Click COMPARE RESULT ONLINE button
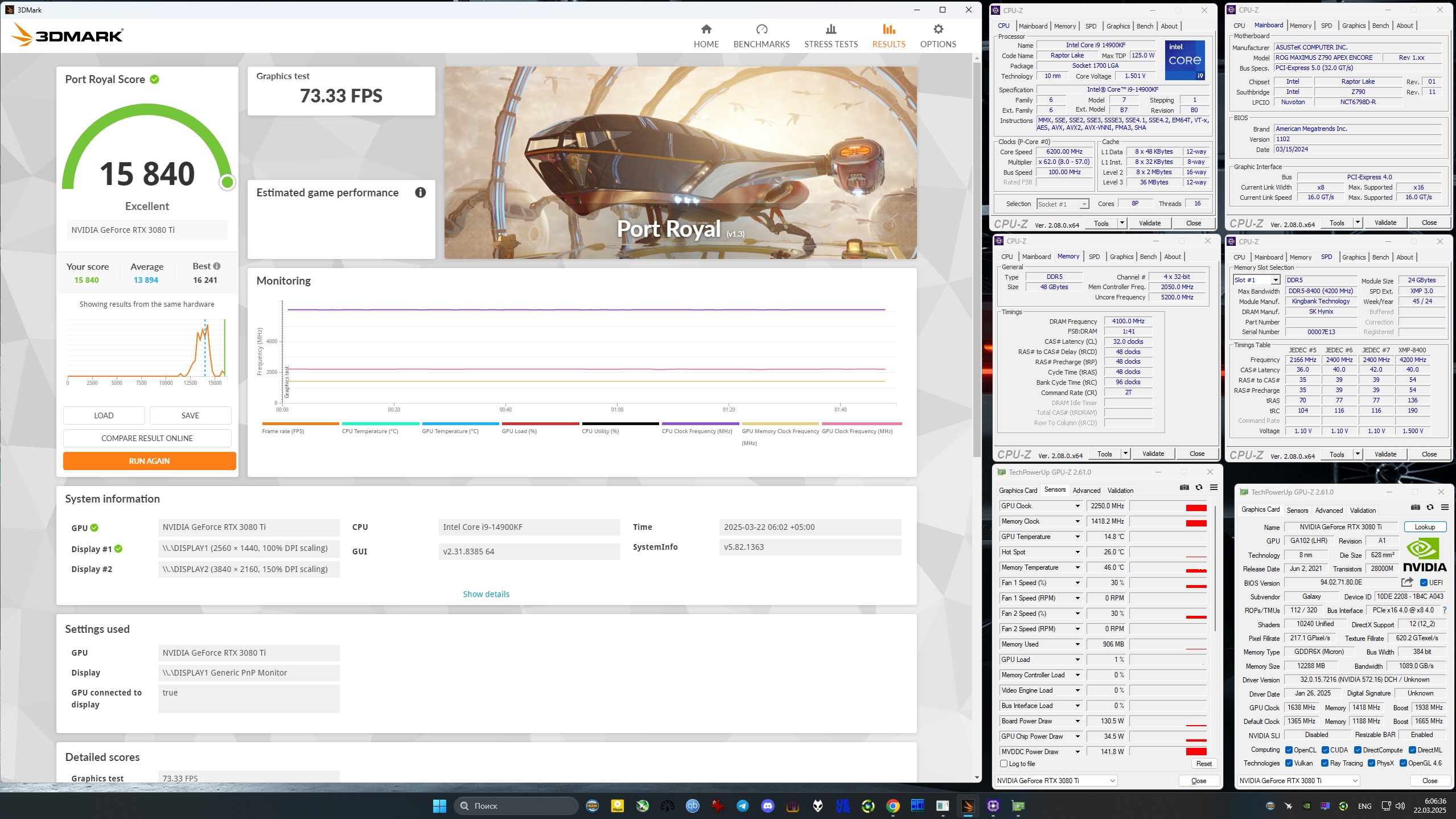Image resolution: width=1456 pixels, height=819 pixels. point(147,438)
